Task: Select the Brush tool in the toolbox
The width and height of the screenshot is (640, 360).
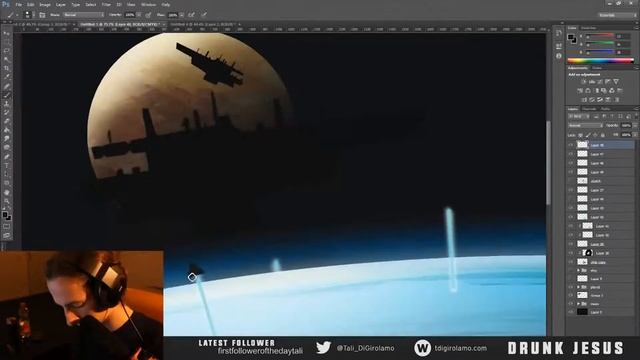Action: pos(7,95)
